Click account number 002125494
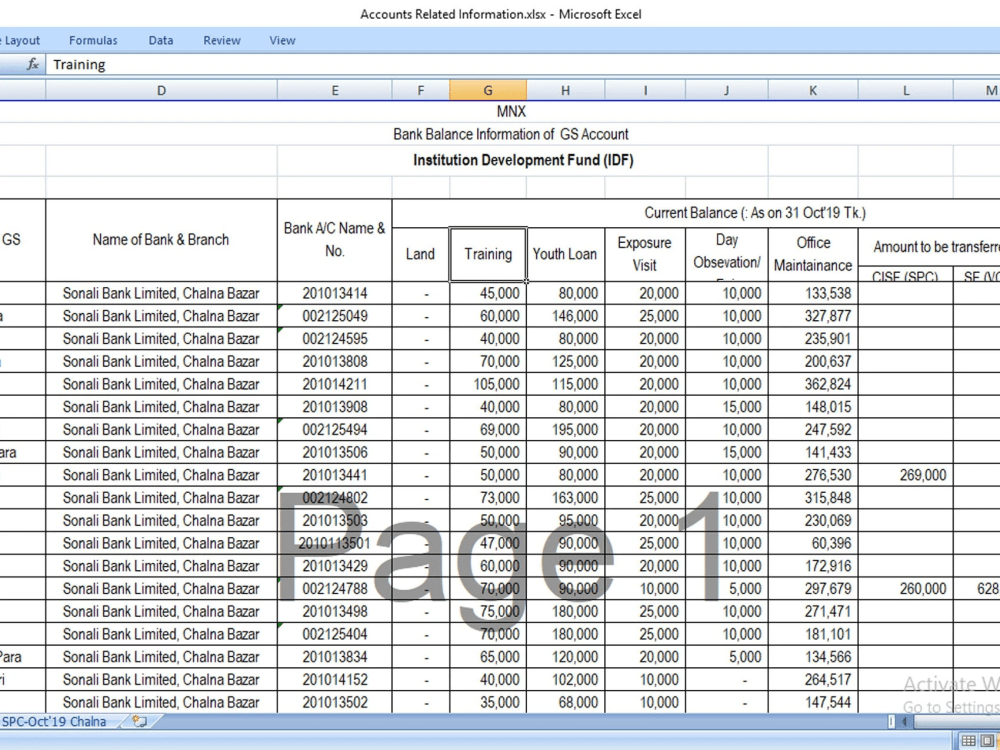The height and width of the screenshot is (750, 1000). coord(335,430)
